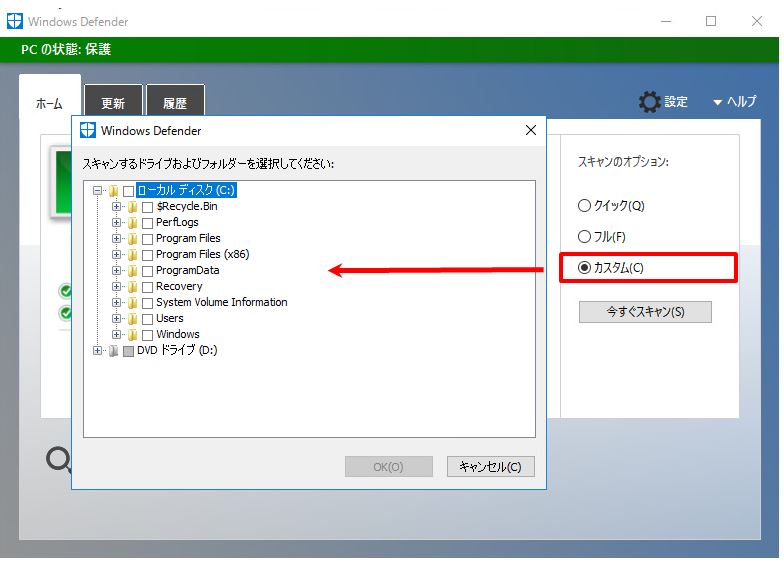The width and height of the screenshot is (784, 562).
Task: Click folder icon next to Users
Action: (x=132, y=318)
